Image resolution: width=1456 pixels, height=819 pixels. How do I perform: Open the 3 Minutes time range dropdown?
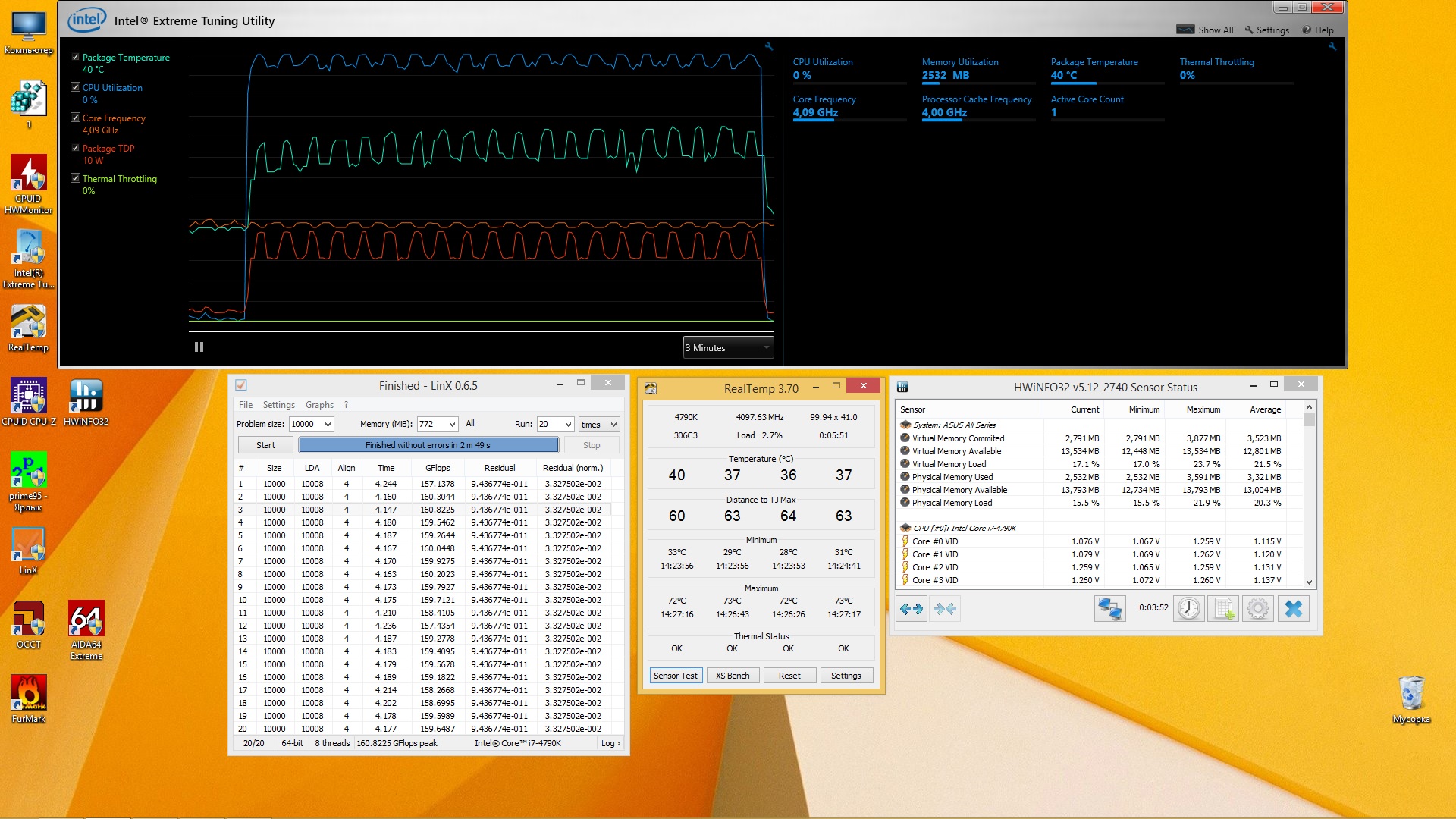728,348
